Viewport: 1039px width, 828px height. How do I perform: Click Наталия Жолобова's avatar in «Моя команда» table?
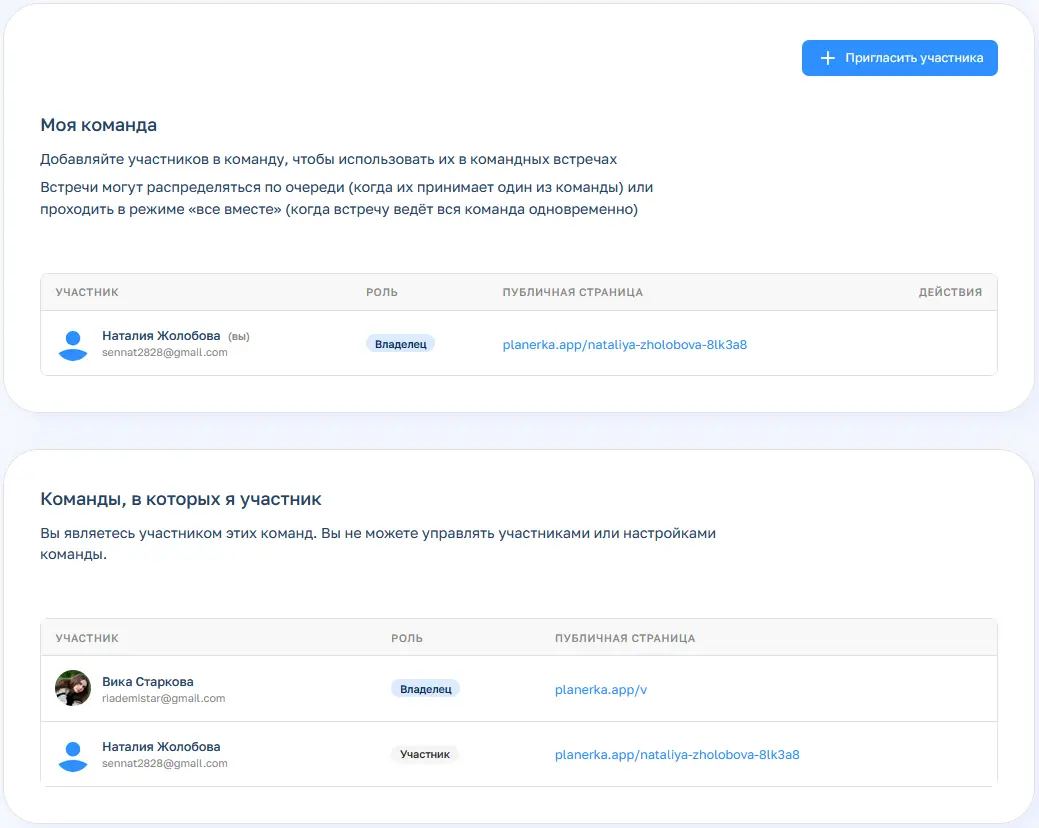pos(72,344)
